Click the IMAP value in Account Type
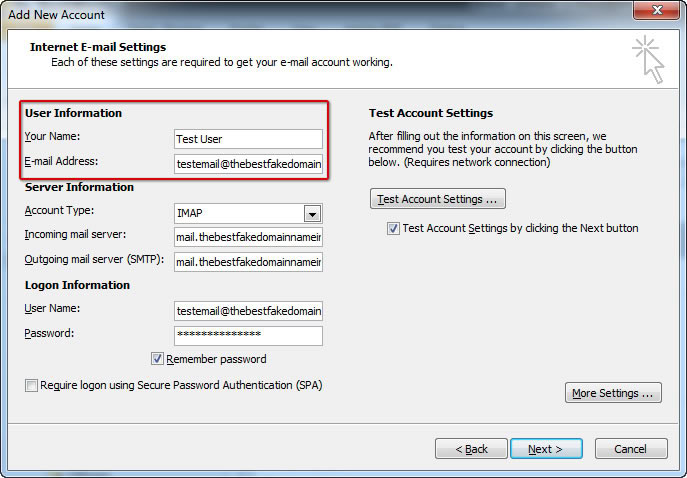Viewport: 687px width, 478px height. pos(190,213)
